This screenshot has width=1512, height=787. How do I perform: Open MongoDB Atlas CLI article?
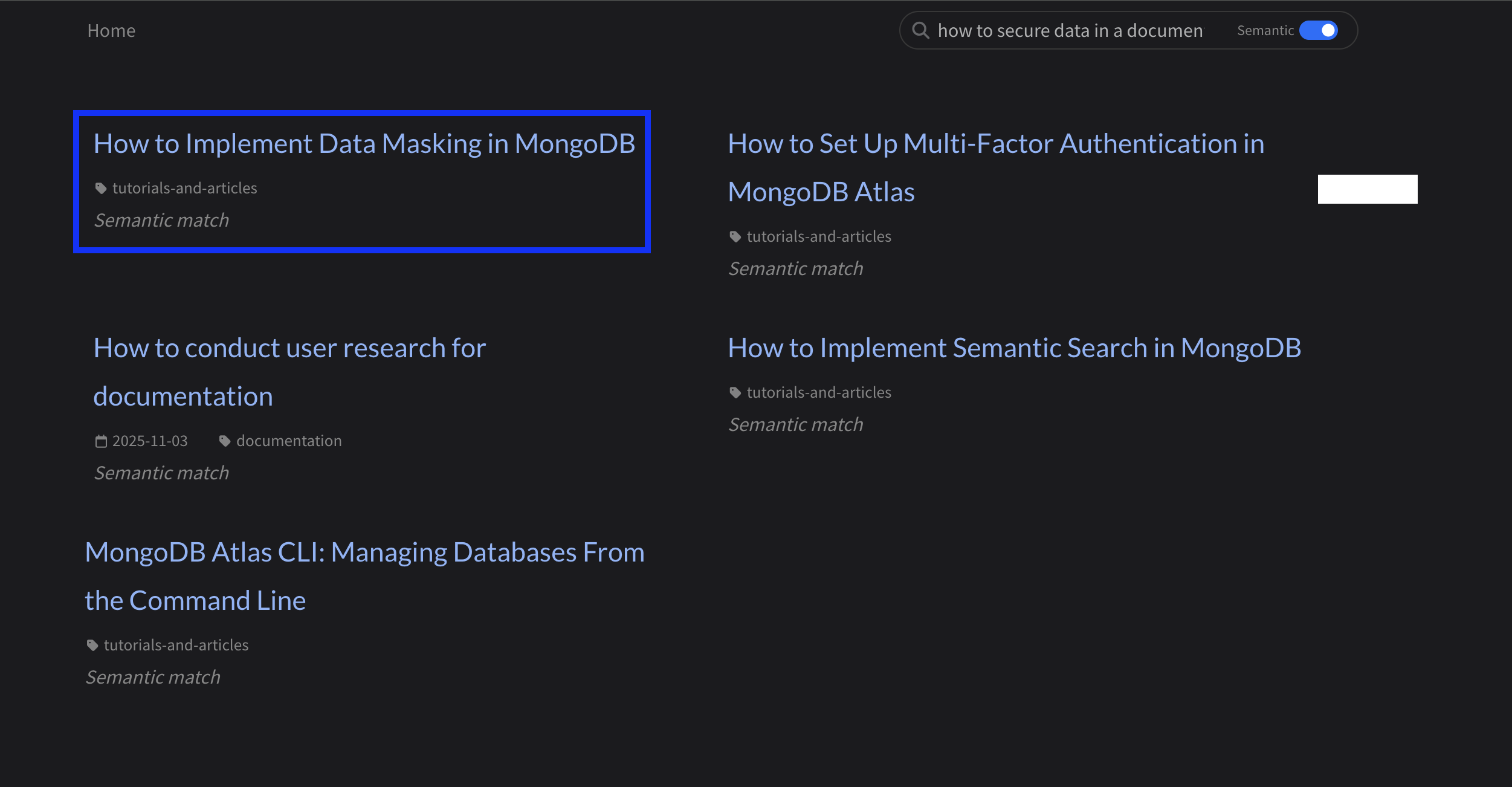pyautogui.click(x=365, y=576)
